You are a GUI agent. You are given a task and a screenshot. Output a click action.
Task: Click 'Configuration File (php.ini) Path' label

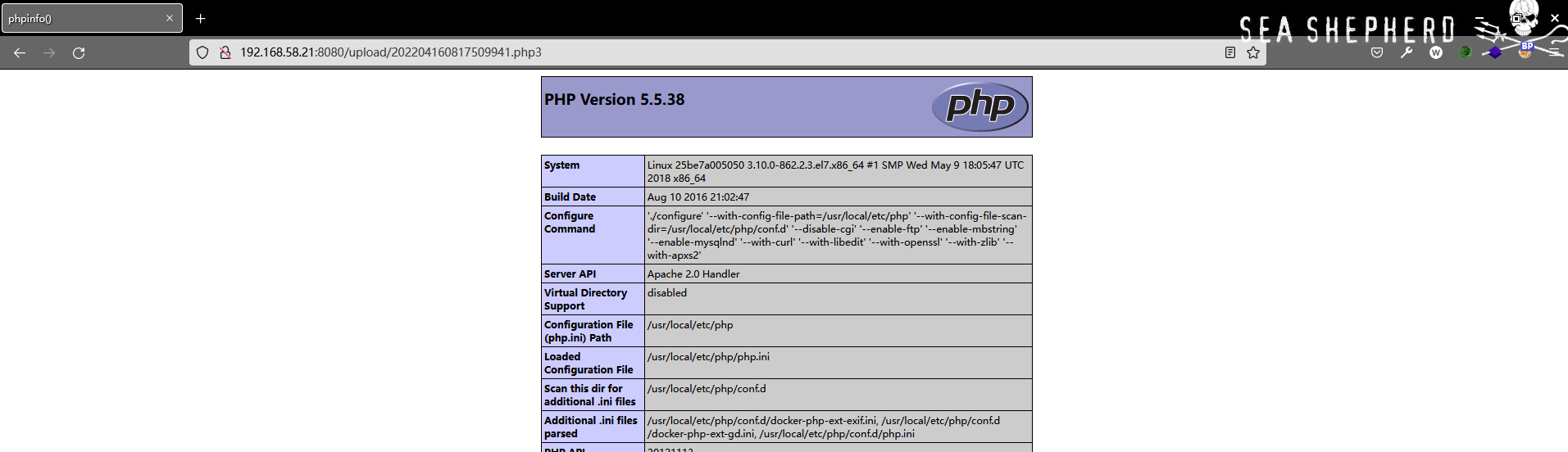(589, 331)
